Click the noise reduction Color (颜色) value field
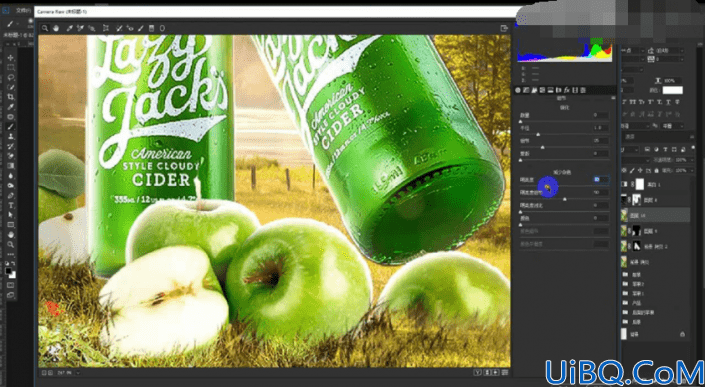705x387 pixels. 601,218
